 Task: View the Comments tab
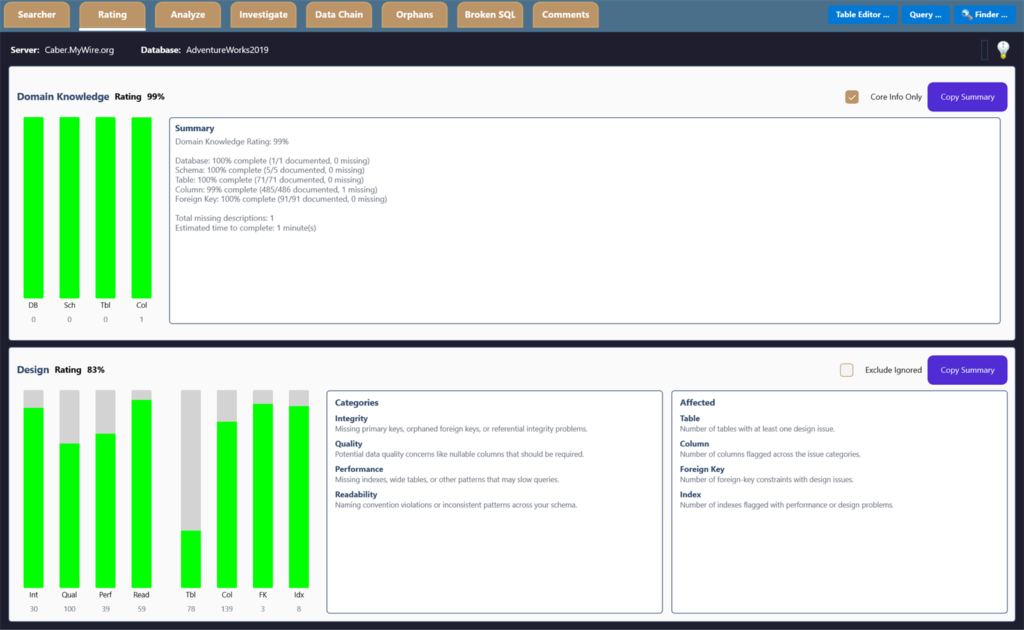[566, 15]
